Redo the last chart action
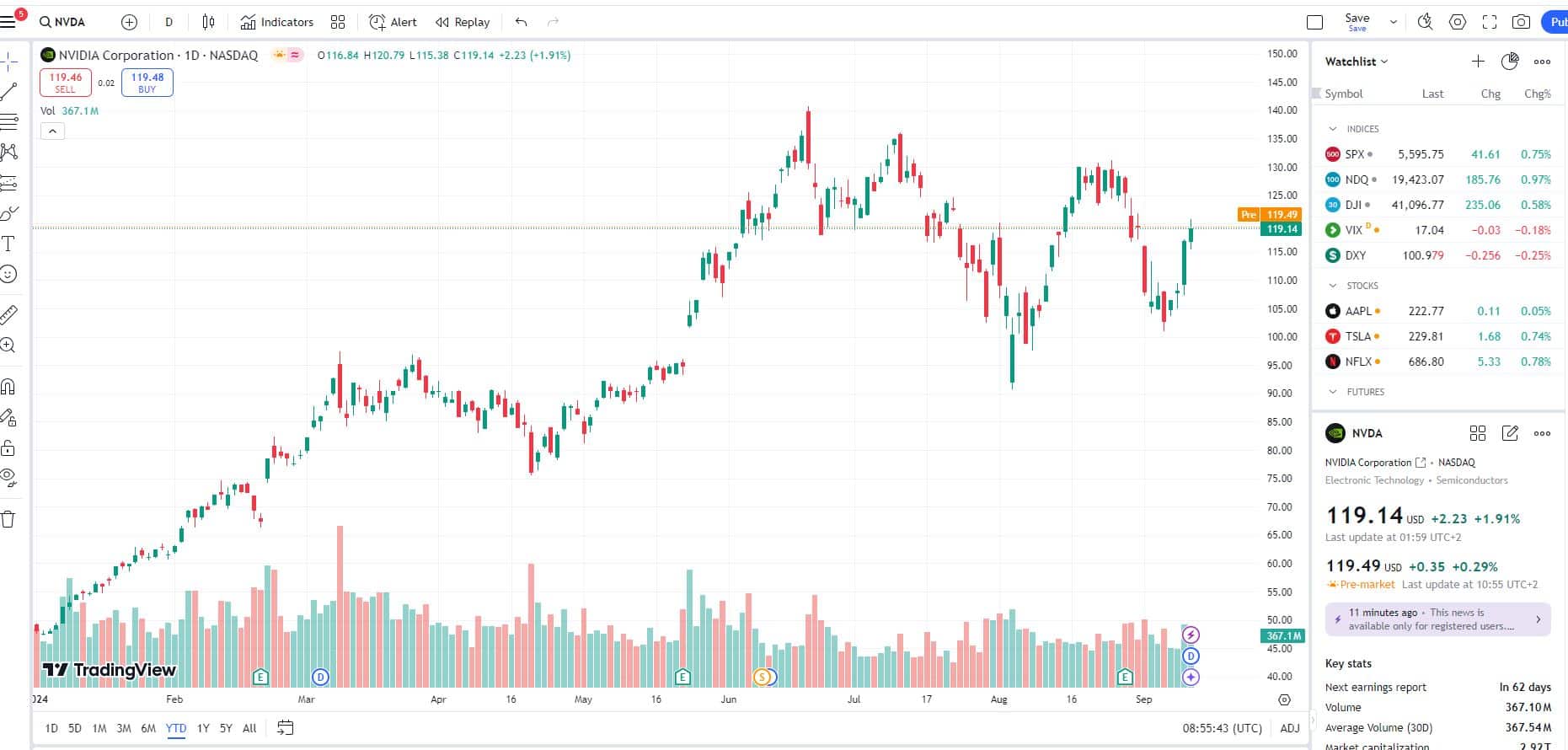 click(x=553, y=22)
